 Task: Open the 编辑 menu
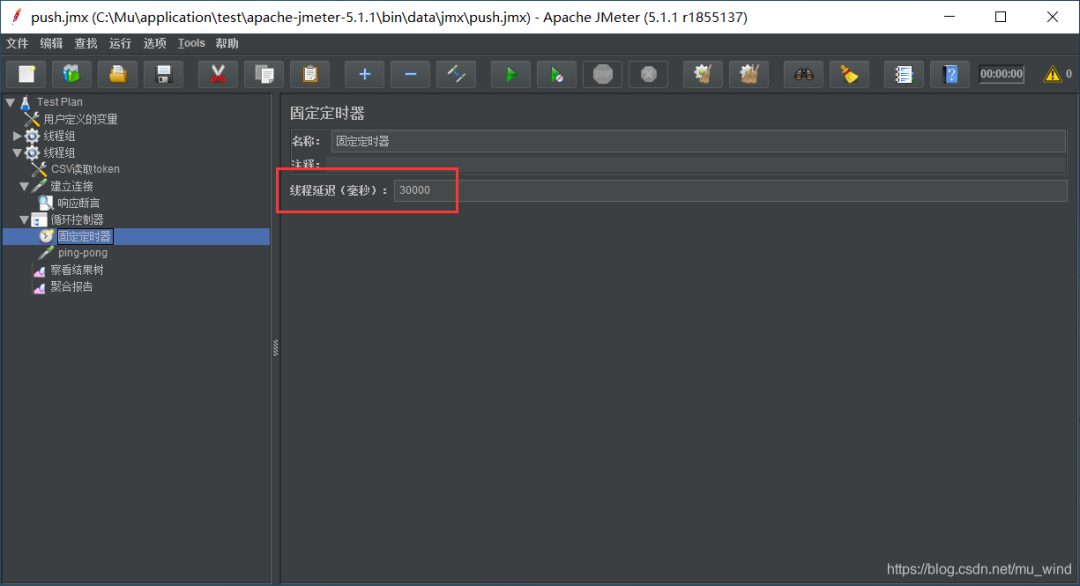pos(51,43)
